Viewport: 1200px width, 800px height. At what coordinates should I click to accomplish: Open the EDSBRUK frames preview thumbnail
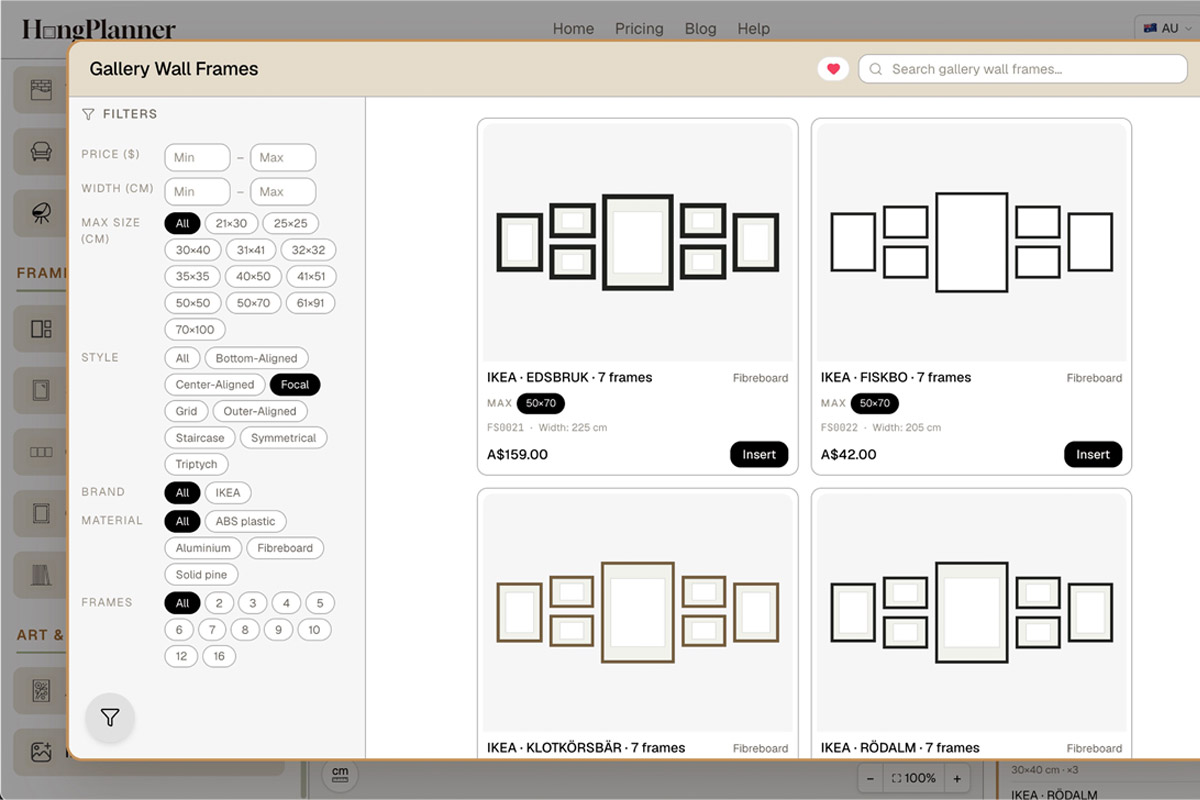(x=638, y=242)
